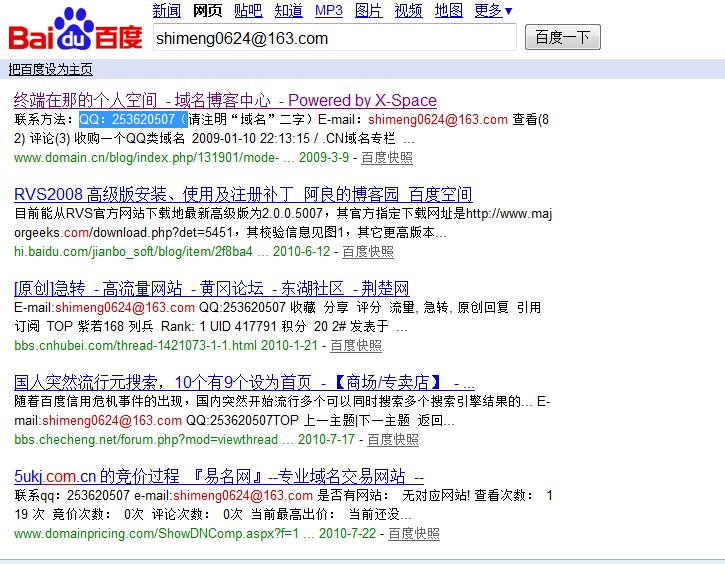Switch to the 图片 images tab
This screenshot has height=564, width=725.
point(369,10)
